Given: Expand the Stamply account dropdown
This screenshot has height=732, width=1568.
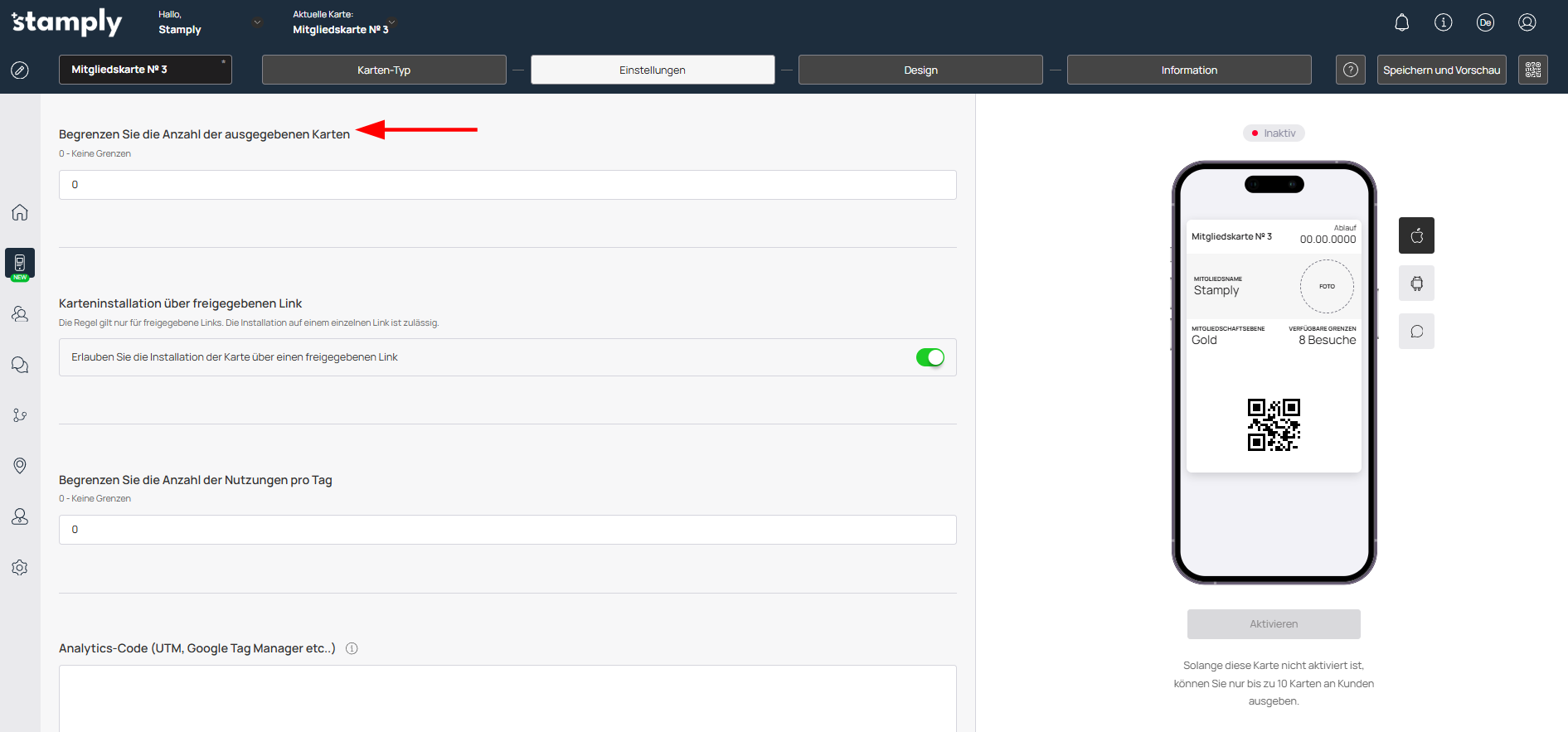Looking at the screenshot, I should (257, 22).
